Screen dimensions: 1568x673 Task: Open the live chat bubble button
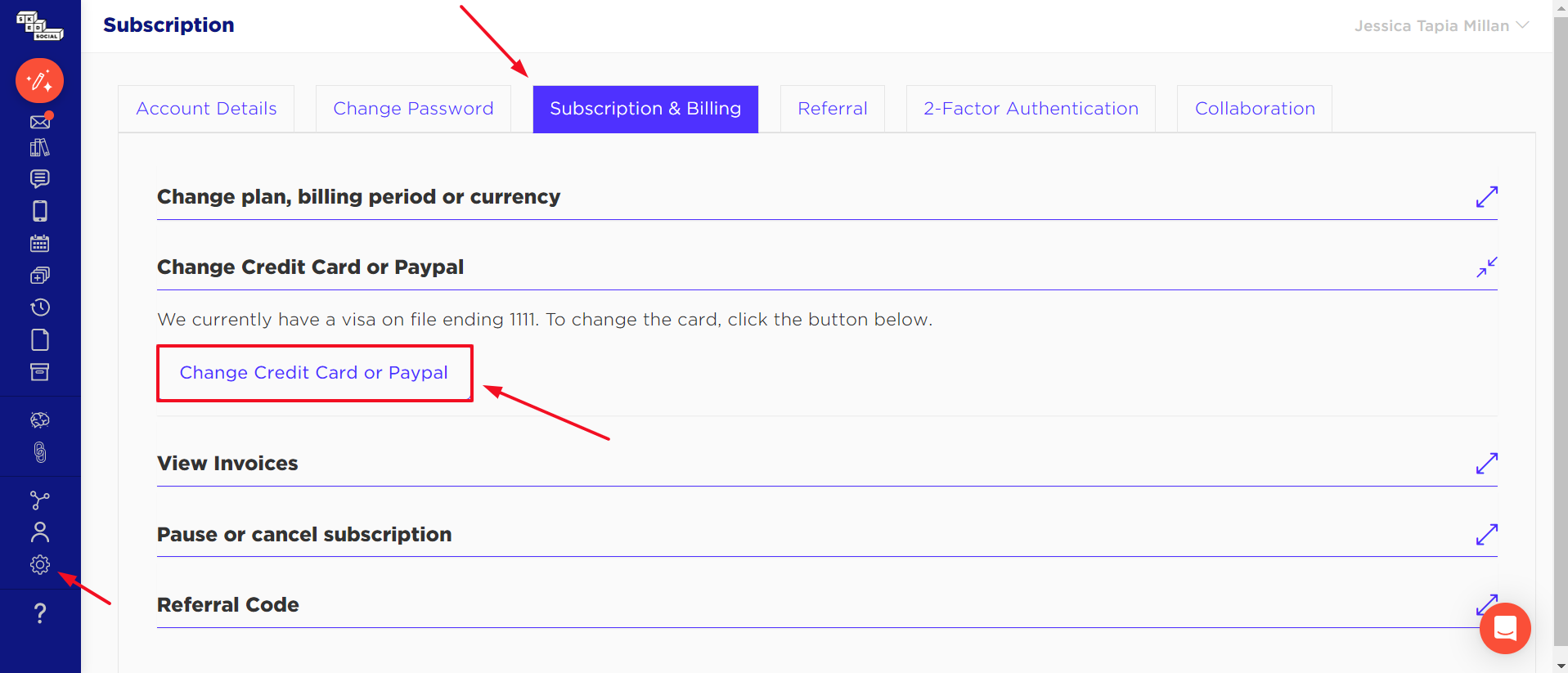(1505, 628)
